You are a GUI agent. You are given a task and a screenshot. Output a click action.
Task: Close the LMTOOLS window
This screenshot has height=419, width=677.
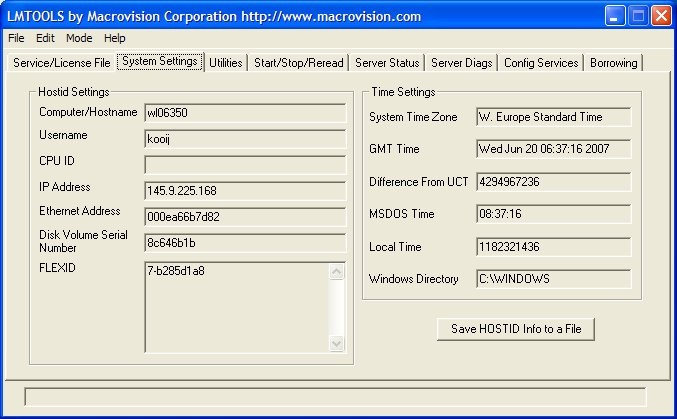(661, 16)
